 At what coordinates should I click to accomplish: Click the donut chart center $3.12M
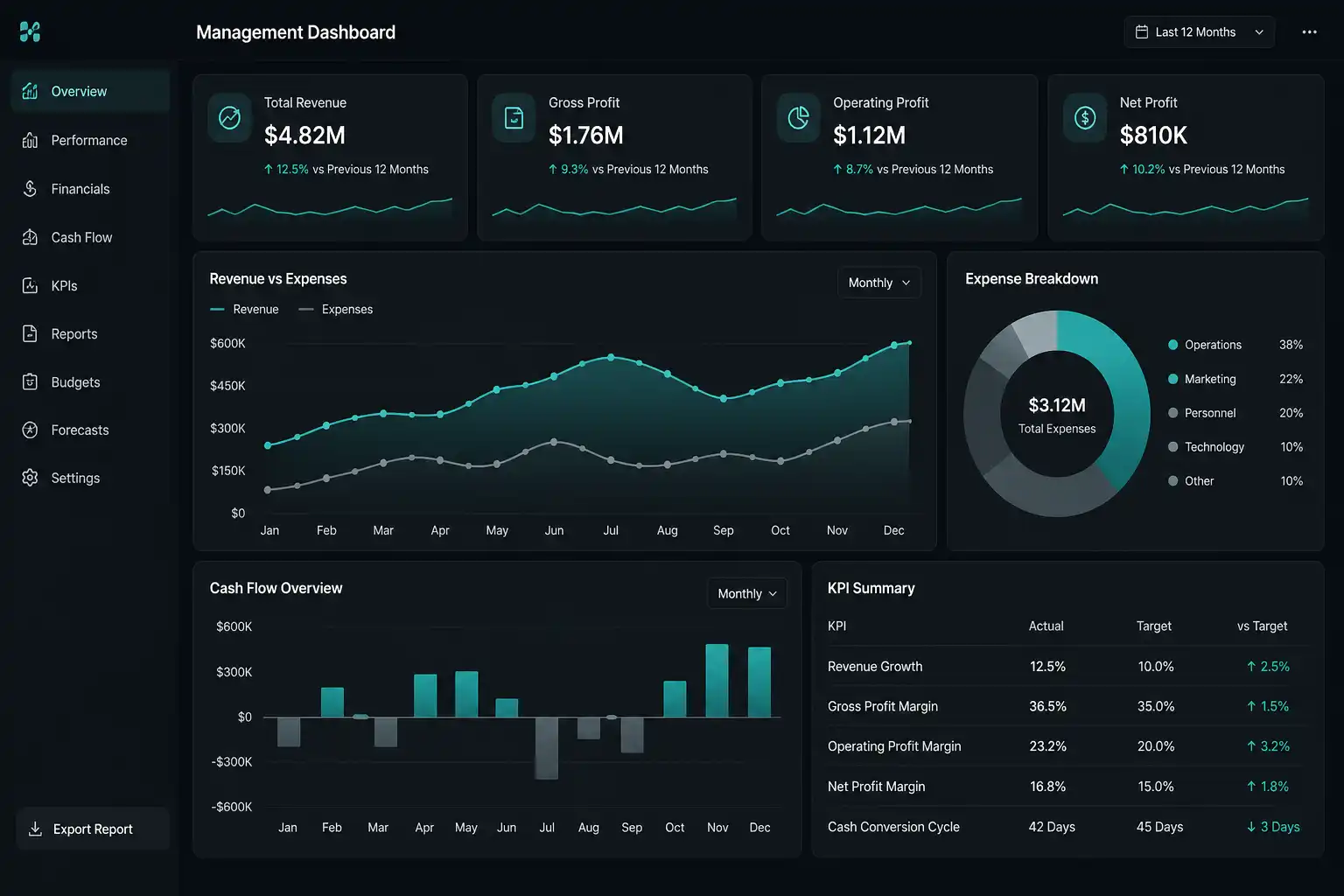pos(1057,405)
